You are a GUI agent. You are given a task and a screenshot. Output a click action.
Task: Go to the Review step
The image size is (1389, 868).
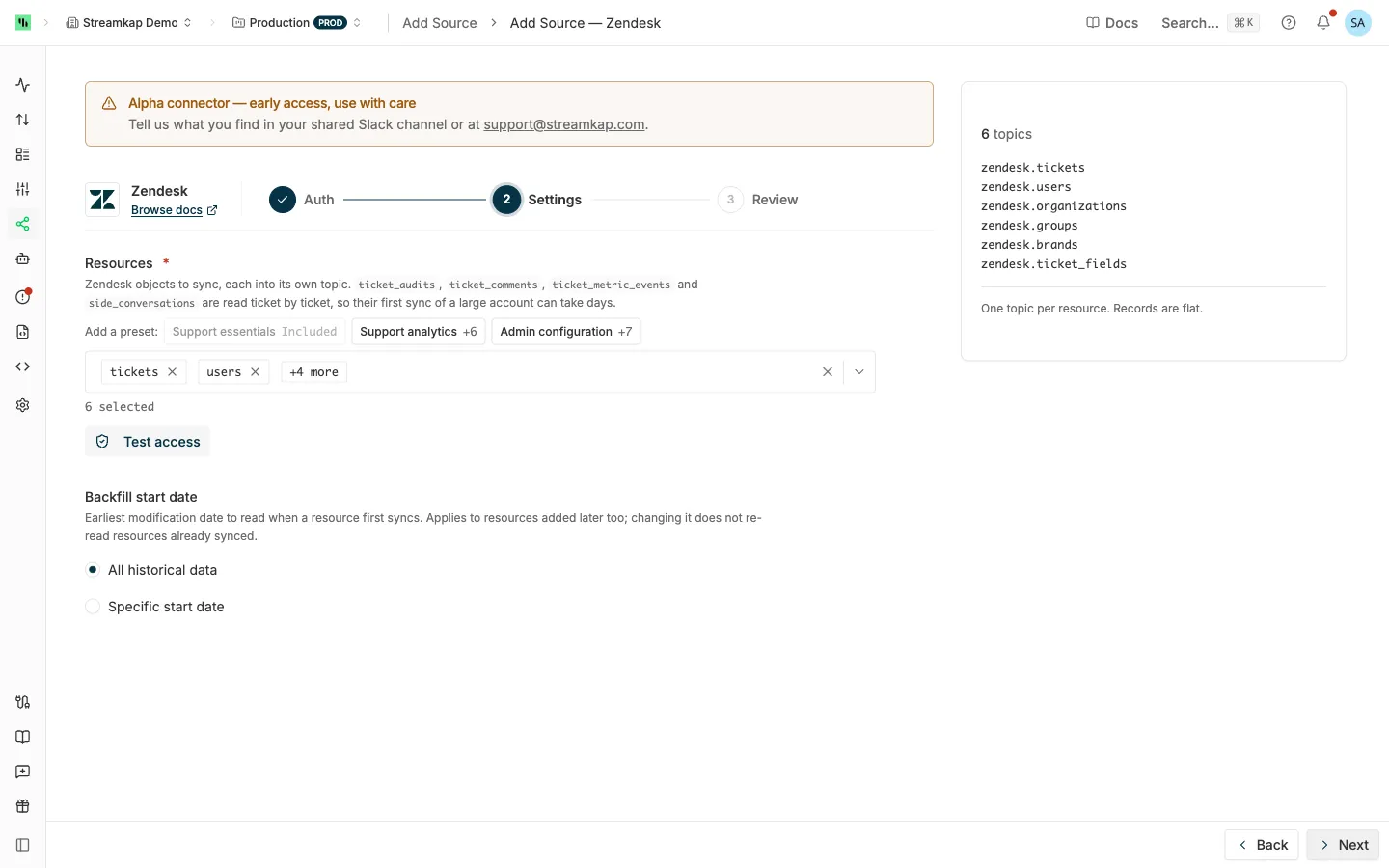(758, 200)
